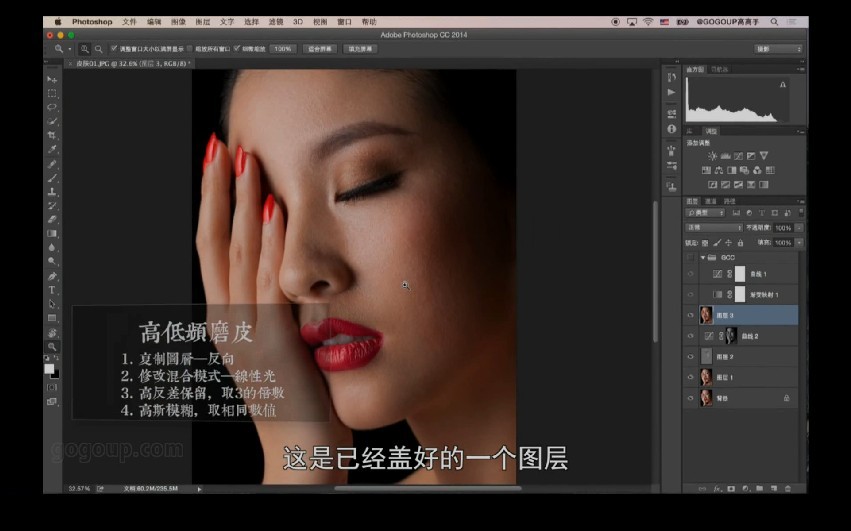Add a Levels adjustment layer
851x531 pixels.
pyautogui.click(x=726, y=156)
